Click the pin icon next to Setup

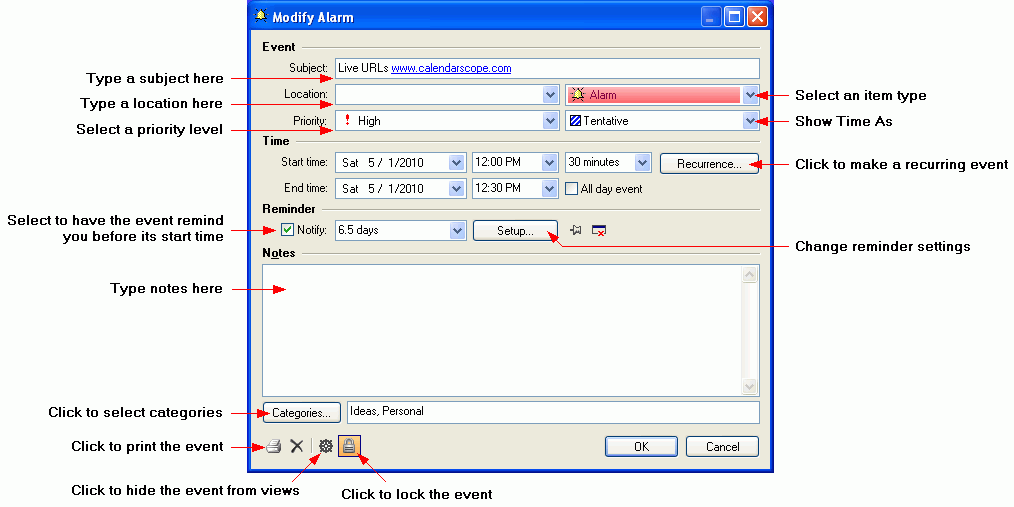pos(575,231)
